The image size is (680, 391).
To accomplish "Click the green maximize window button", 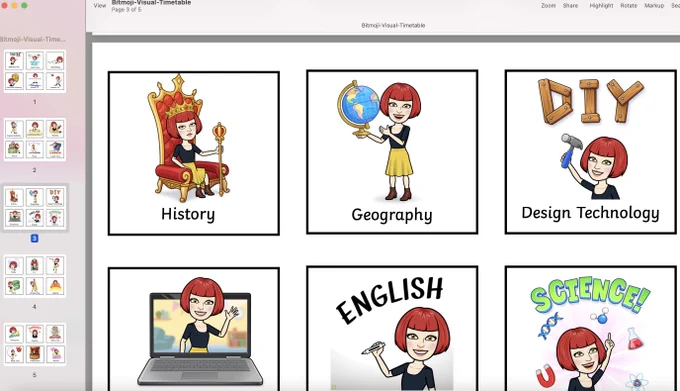I will 24,6.
